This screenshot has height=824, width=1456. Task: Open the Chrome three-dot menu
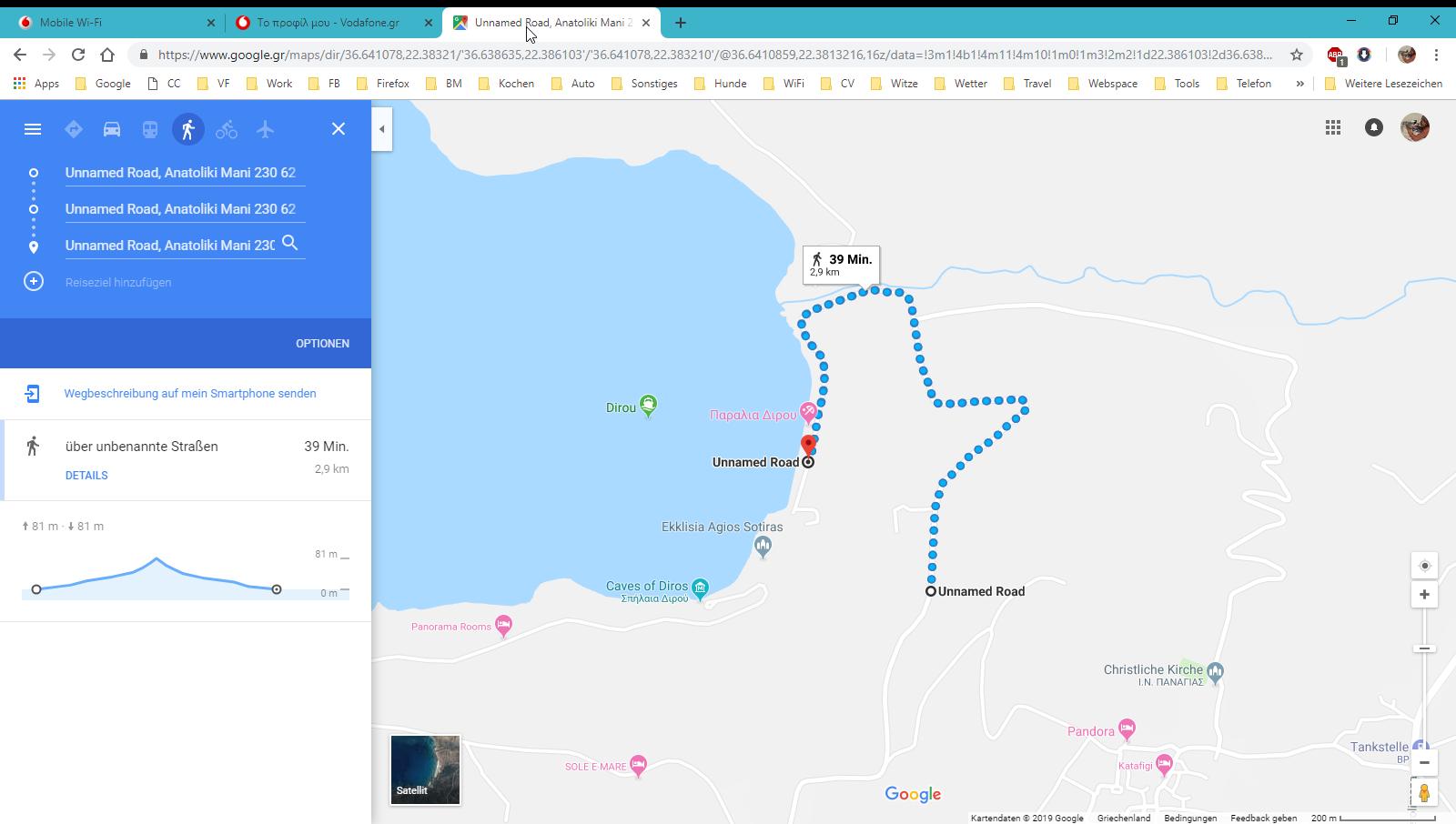click(1436, 55)
